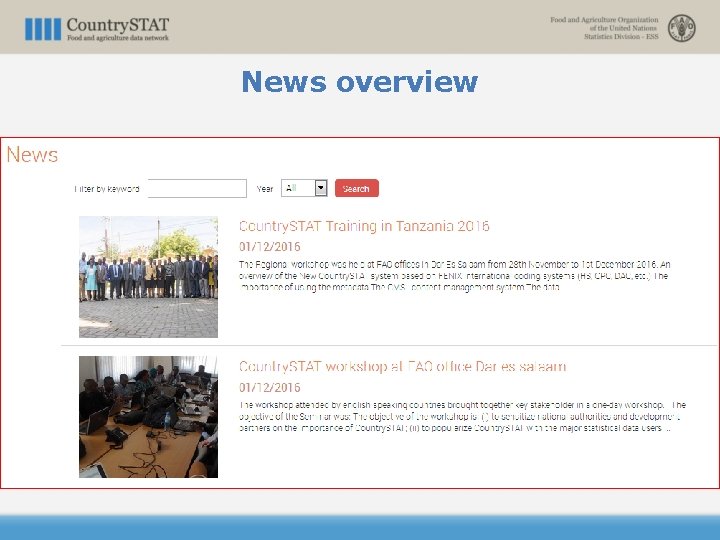Open the Year dropdown
720x540 pixels.
click(304, 188)
